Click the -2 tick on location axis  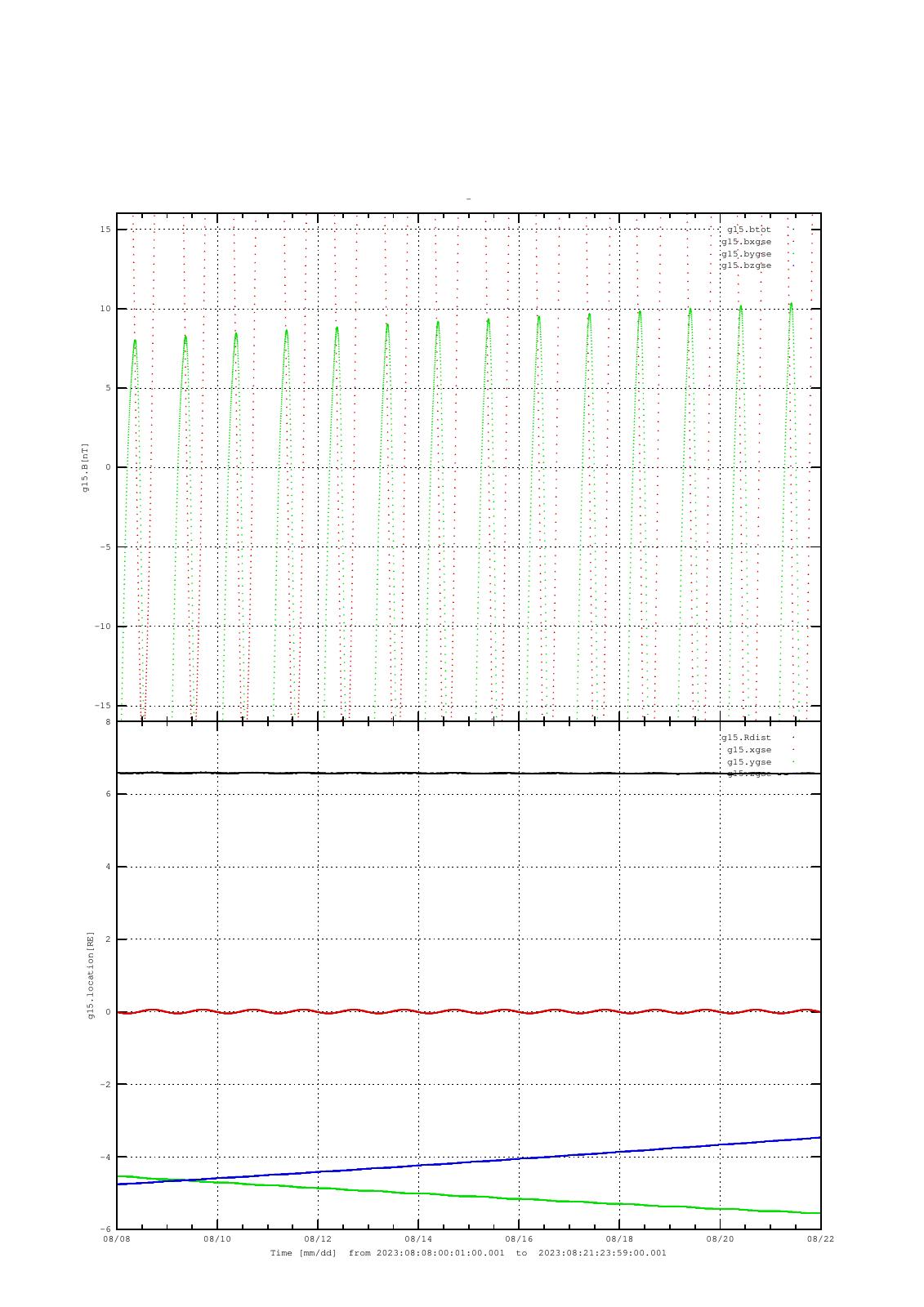105,1085
